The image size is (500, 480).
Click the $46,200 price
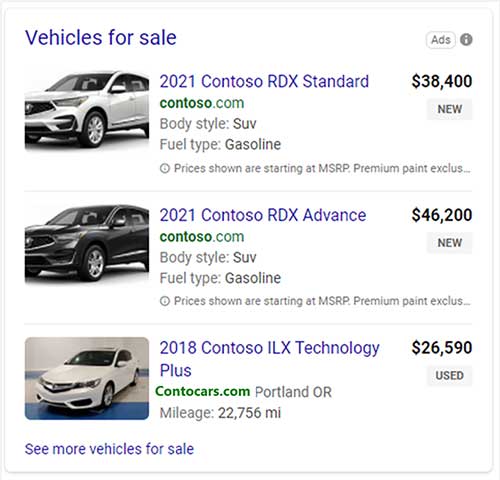[442, 215]
